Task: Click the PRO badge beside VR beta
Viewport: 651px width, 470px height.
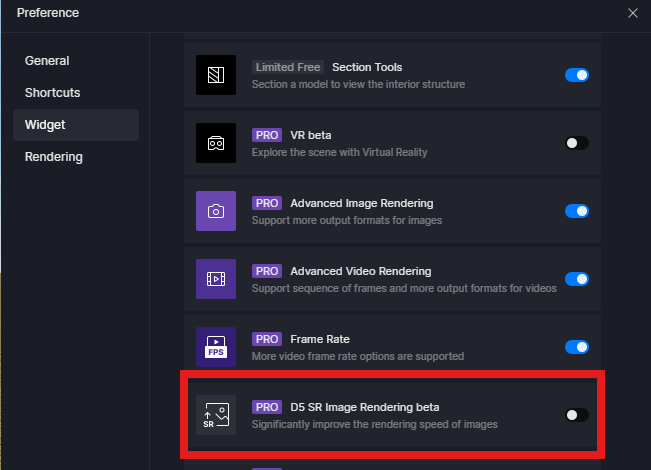Action: click(x=266, y=135)
